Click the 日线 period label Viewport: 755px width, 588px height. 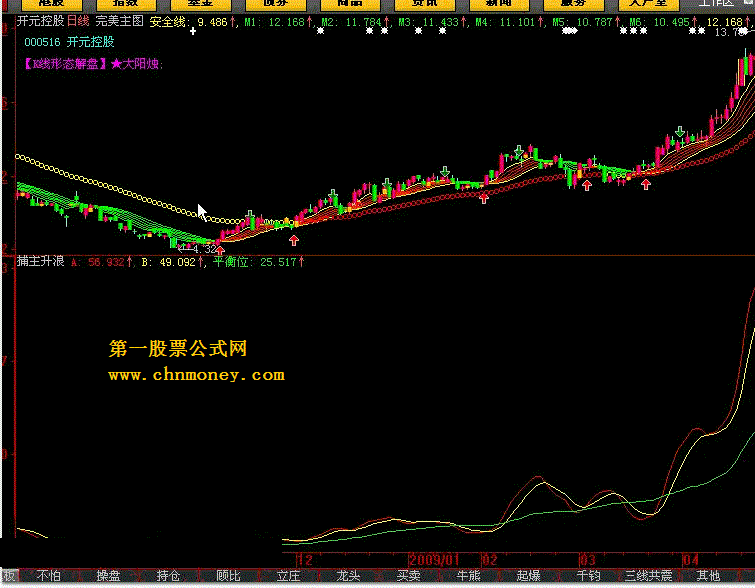[78, 21]
